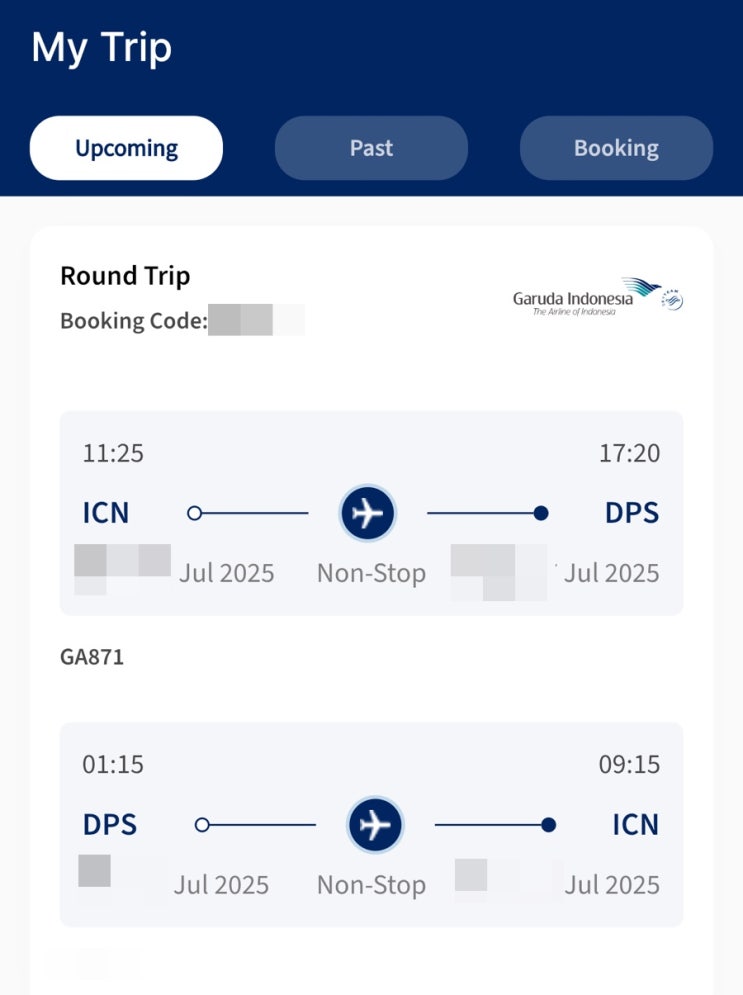Viewport: 743px width, 995px height.
Task: Open the GA871 flight number label
Action: click(x=92, y=657)
